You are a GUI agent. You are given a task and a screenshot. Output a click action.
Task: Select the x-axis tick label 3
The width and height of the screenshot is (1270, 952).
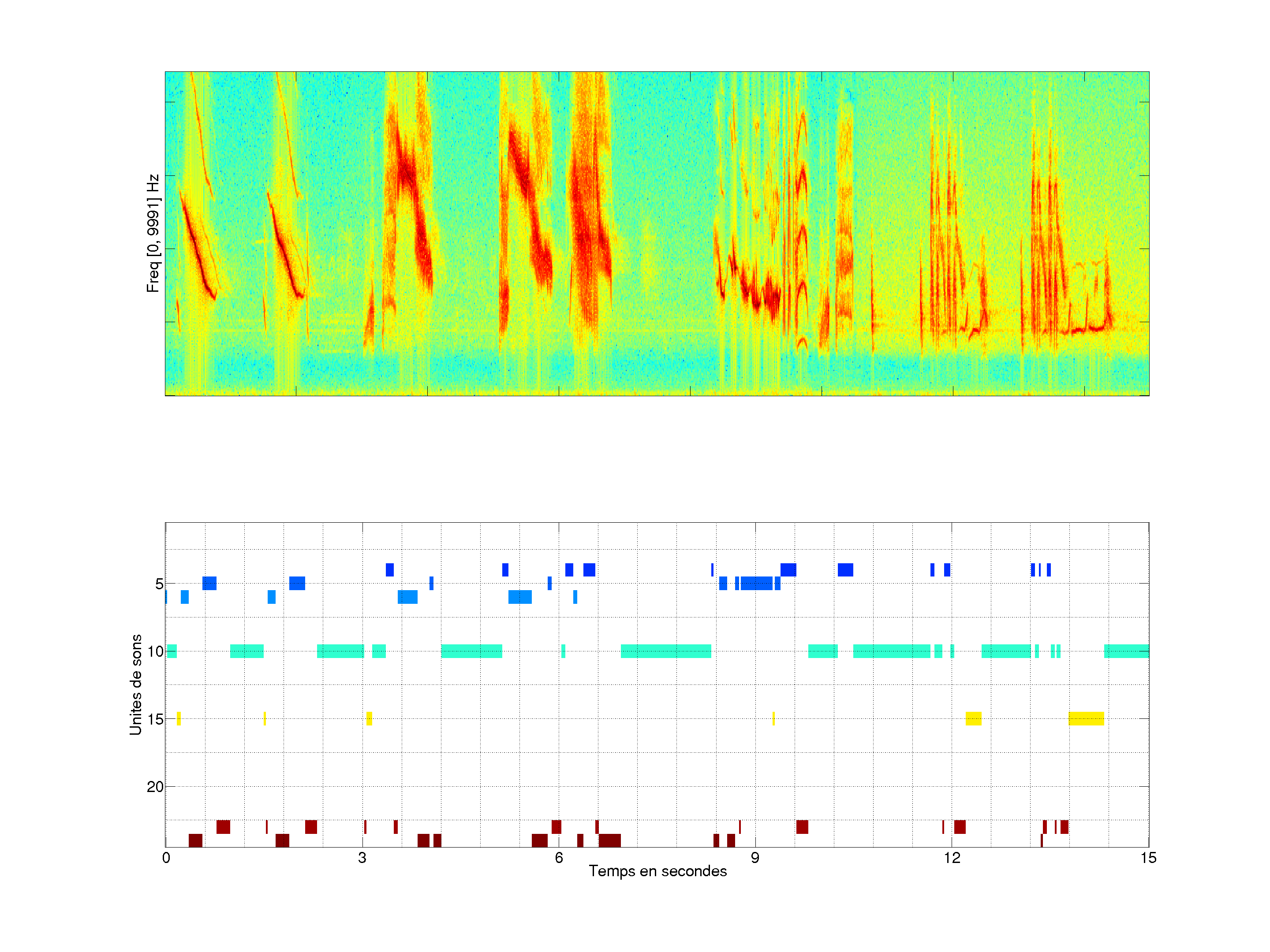pyautogui.click(x=362, y=858)
